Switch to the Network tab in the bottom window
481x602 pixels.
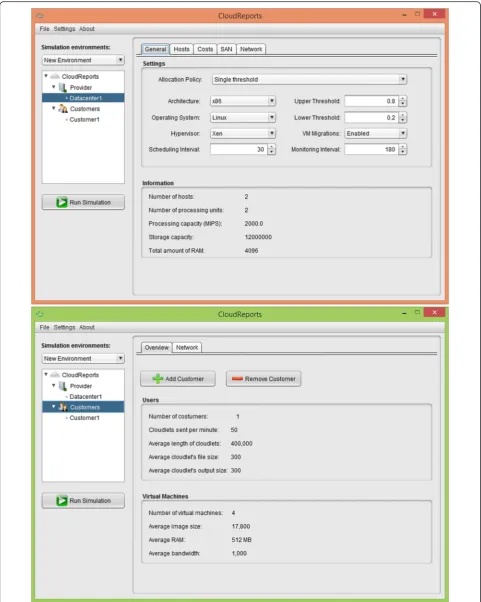click(187, 347)
